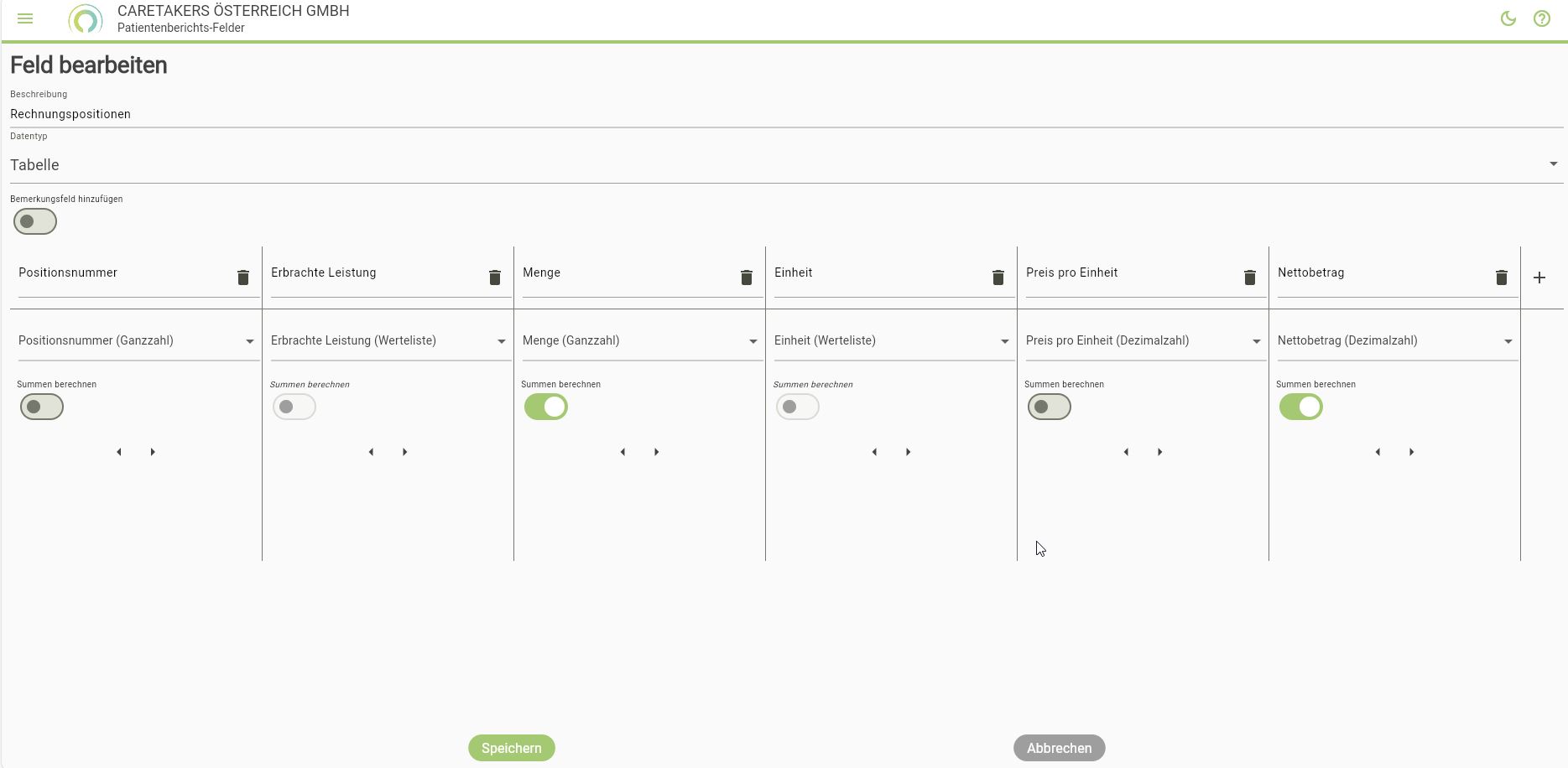Add a new table column with the plus icon
1568x768 pixels.
(1539, 278)
